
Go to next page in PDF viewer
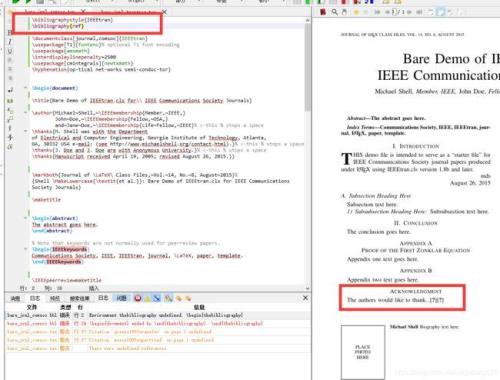point(409,12)
